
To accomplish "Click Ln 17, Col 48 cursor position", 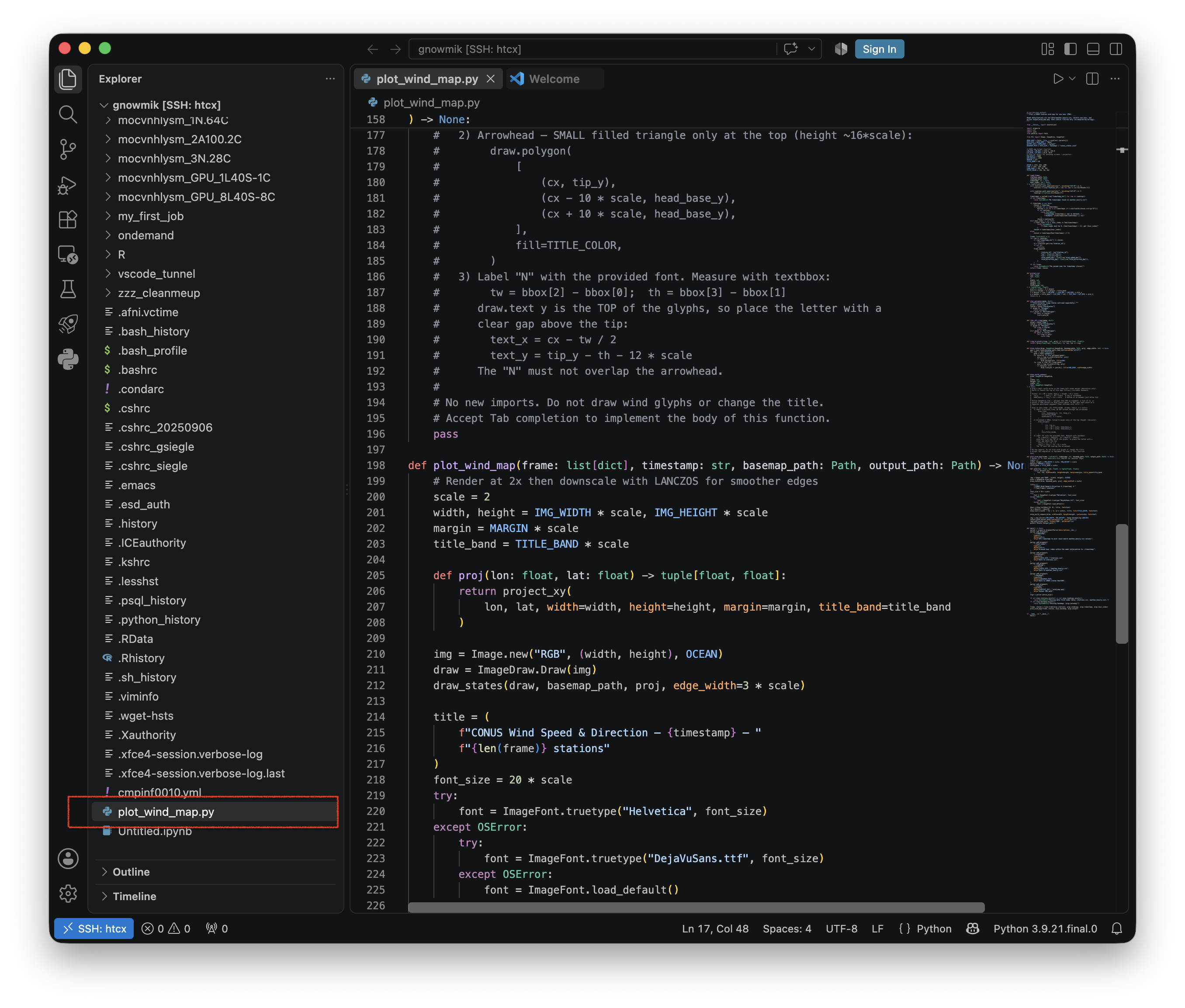I will [x=715, y=929].
